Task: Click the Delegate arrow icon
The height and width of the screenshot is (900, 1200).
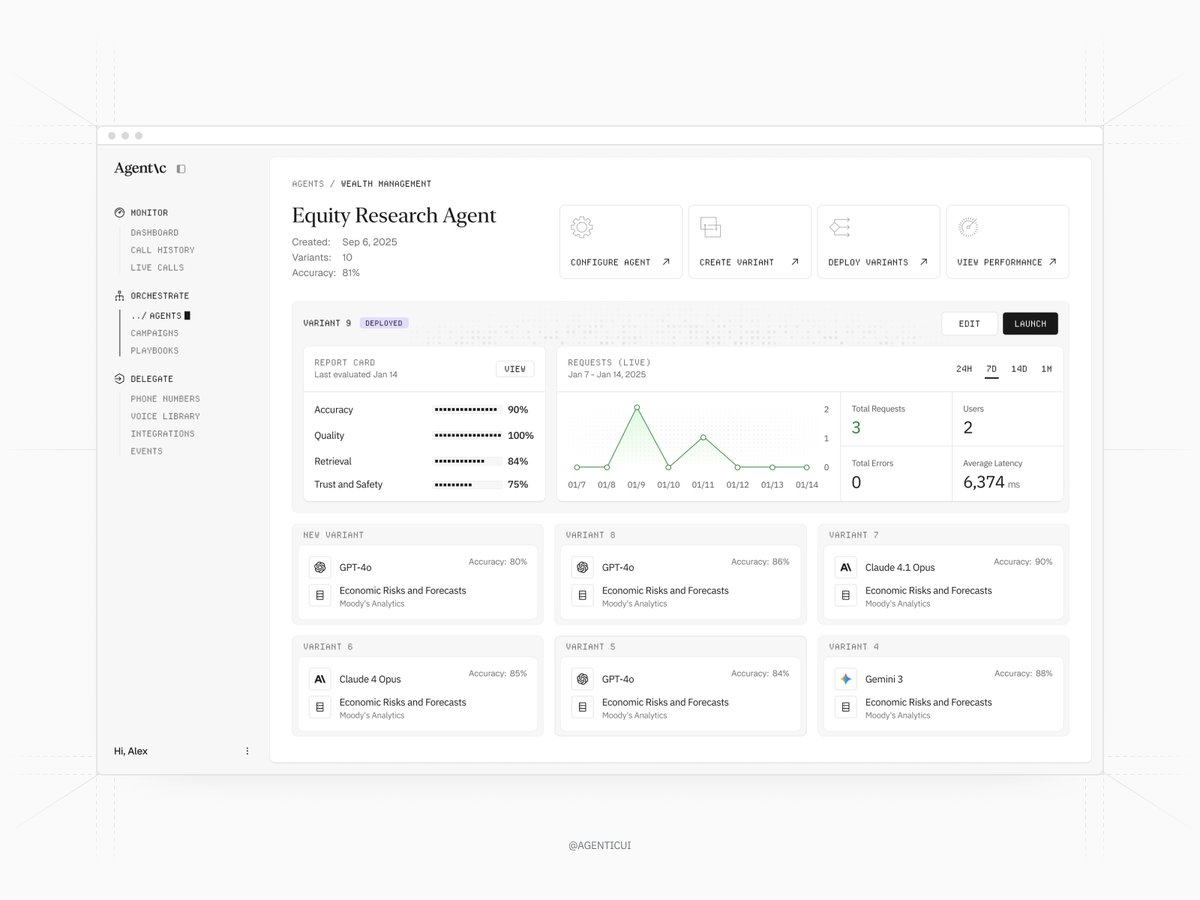Action: pyautogui.click(x=119, y=379)
